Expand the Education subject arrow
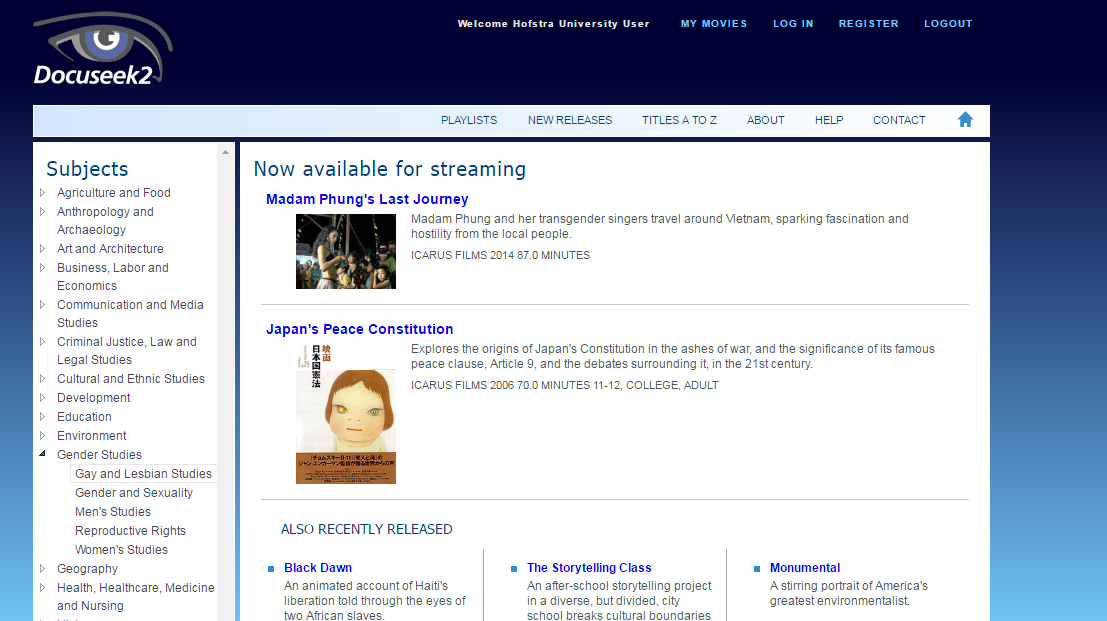1107x621 pixels. 42,416
